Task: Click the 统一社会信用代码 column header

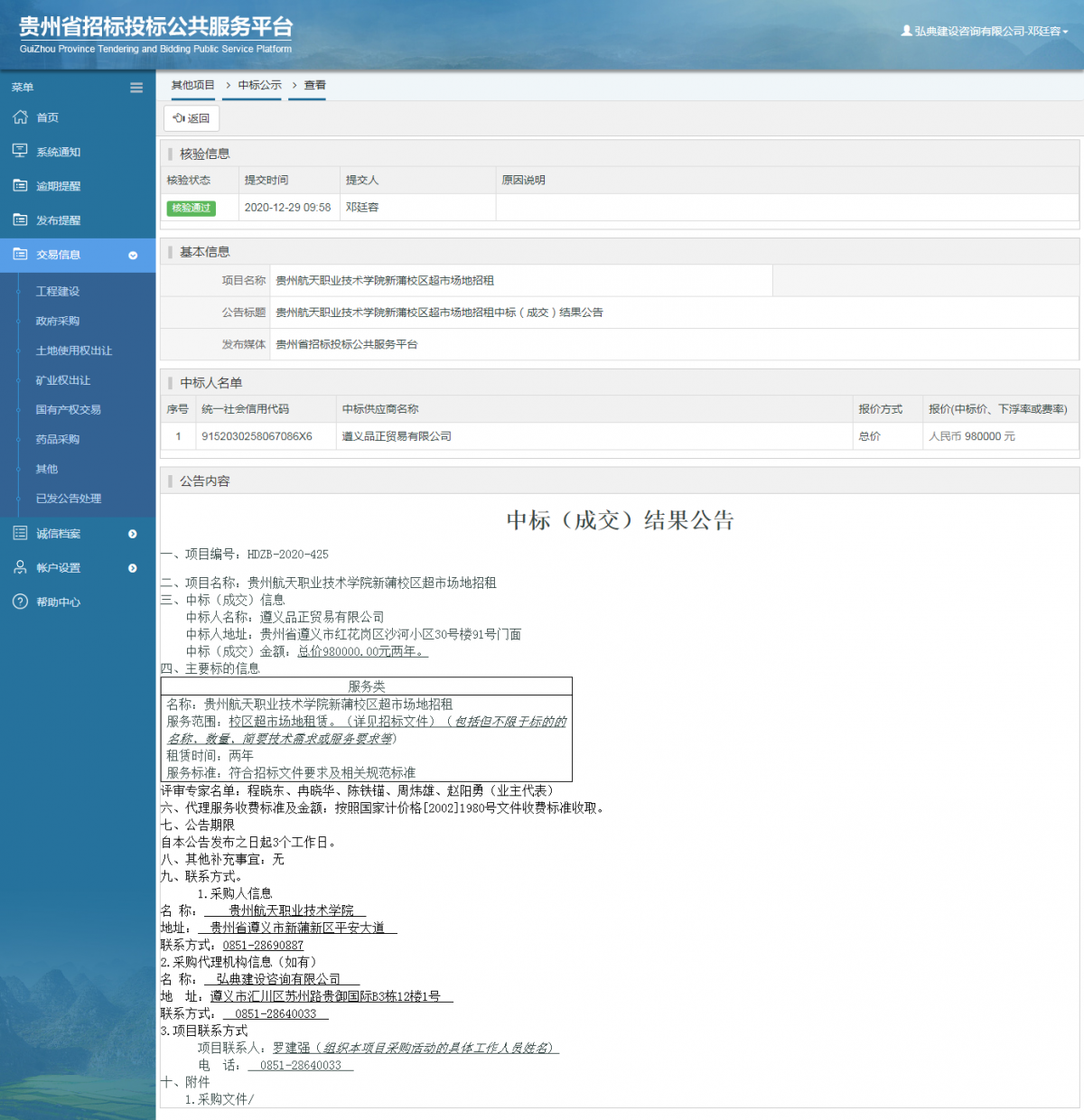Action: [245, 409]
